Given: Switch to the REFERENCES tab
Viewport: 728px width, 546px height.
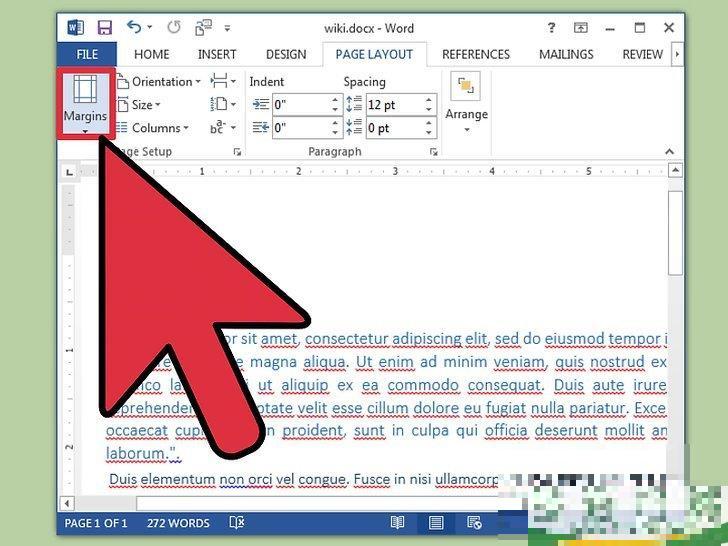Looking at the screenshot, I should pos(476,54).
